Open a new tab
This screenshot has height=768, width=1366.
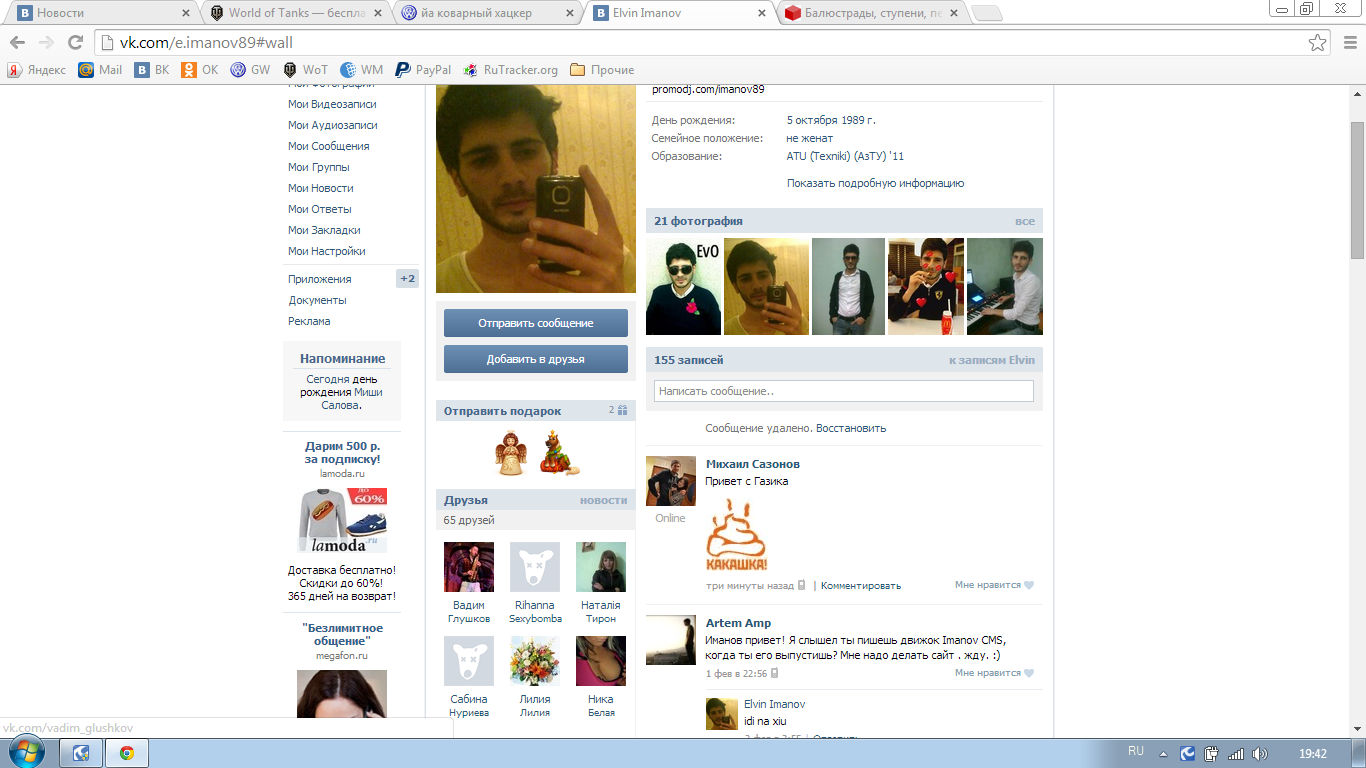click(x=986, y=14)
